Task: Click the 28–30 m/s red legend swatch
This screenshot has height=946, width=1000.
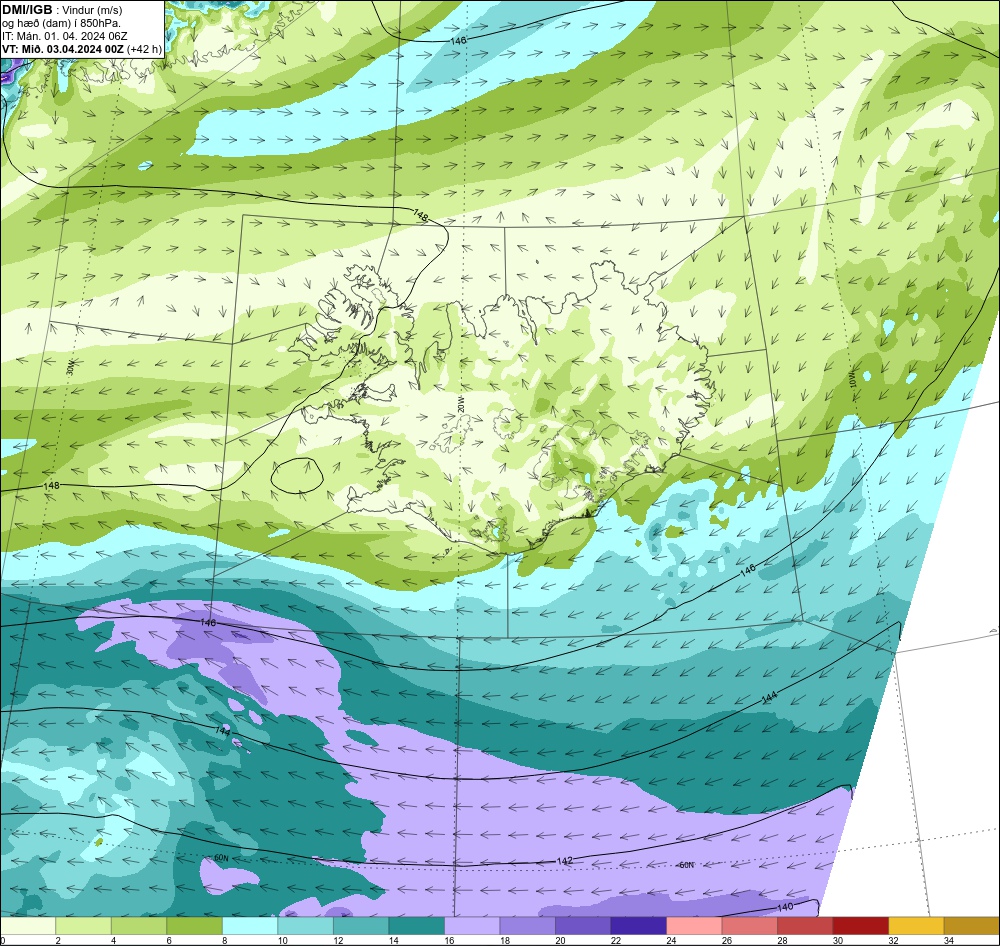Action: pyautogui.click(x=805, y=926)
